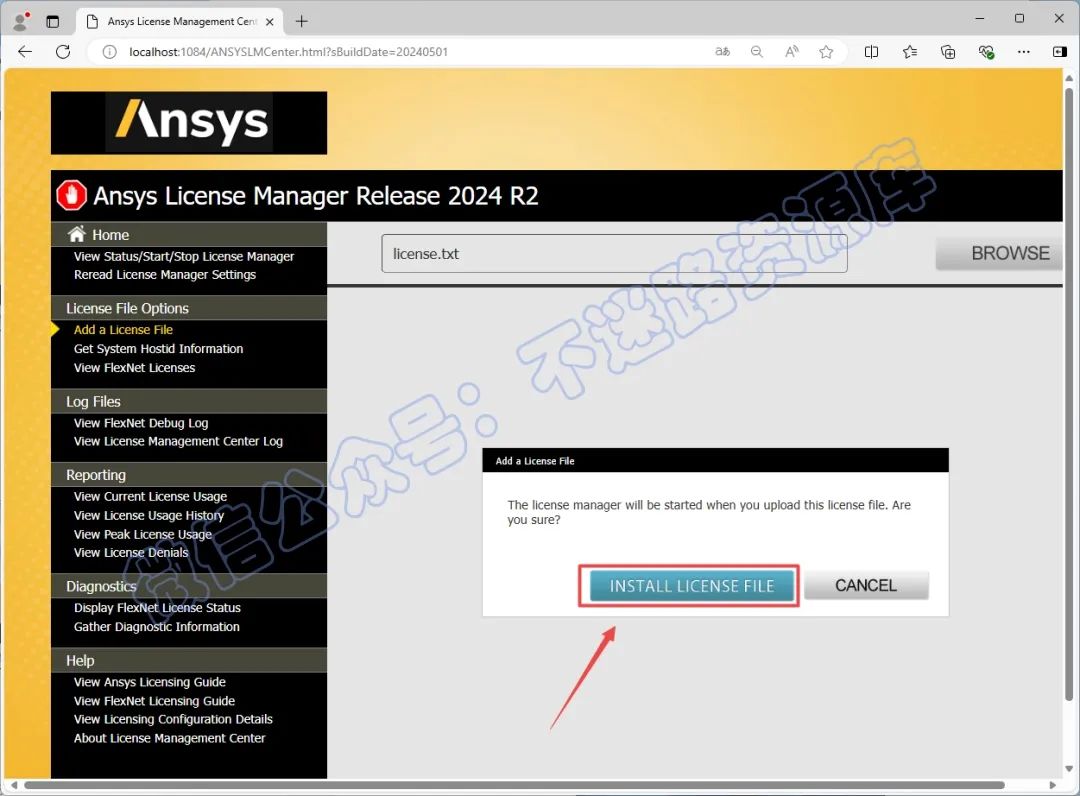1080x796 pixels.
Task: Enable Read aloud icon
Action: click(x=791, y=52)
